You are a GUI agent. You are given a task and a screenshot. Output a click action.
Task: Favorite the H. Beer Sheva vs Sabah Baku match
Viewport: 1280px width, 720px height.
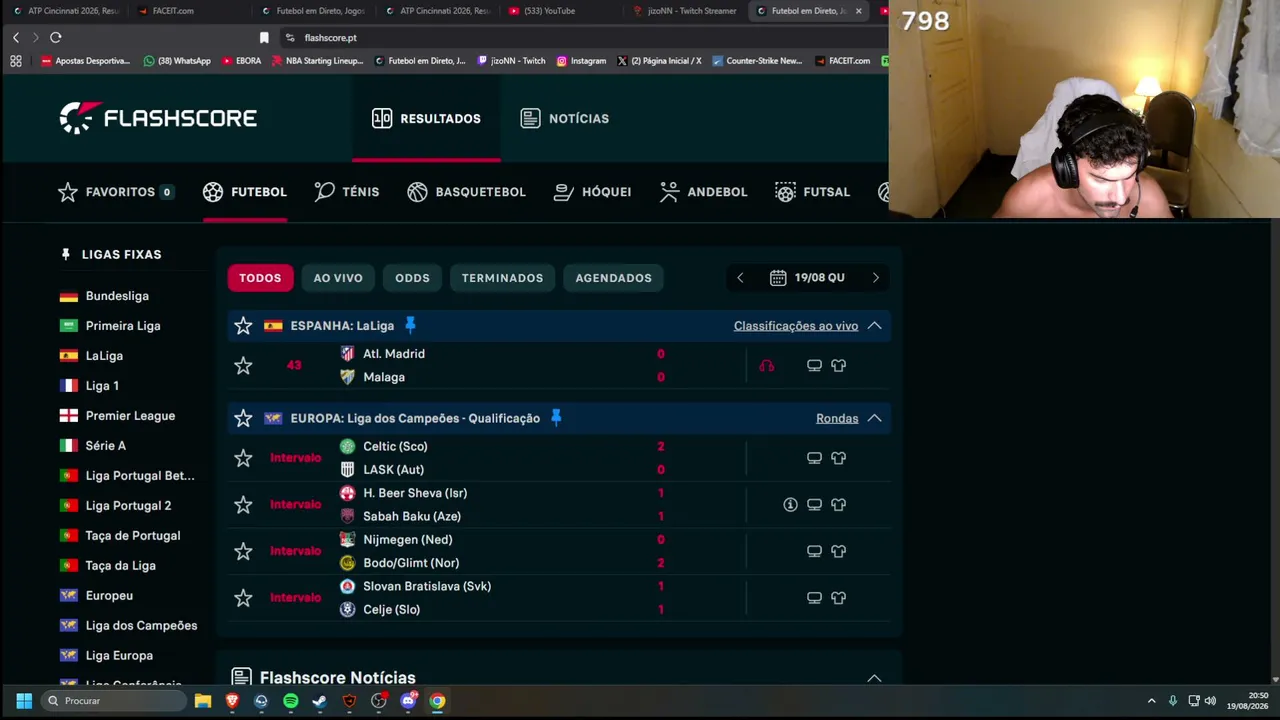point(243,505)
